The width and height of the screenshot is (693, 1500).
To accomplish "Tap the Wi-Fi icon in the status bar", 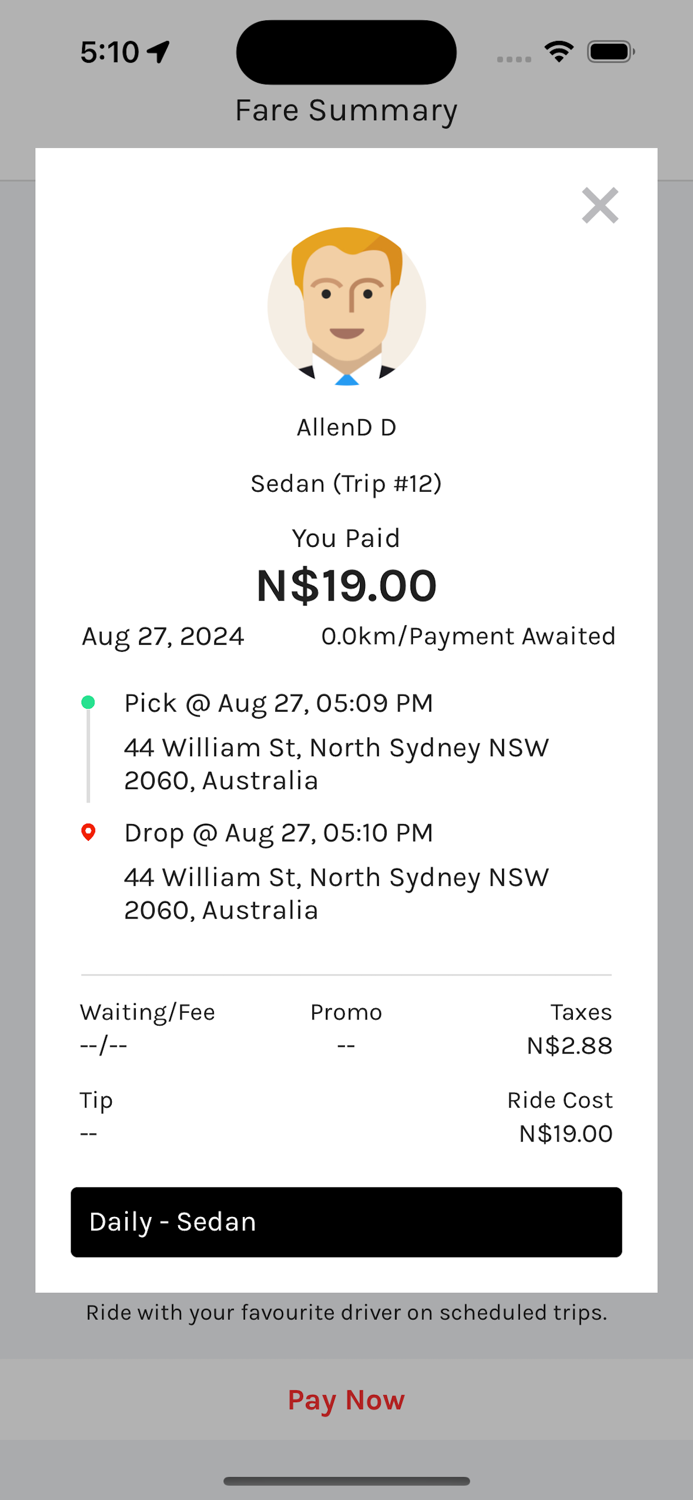I will coord(558,51).
